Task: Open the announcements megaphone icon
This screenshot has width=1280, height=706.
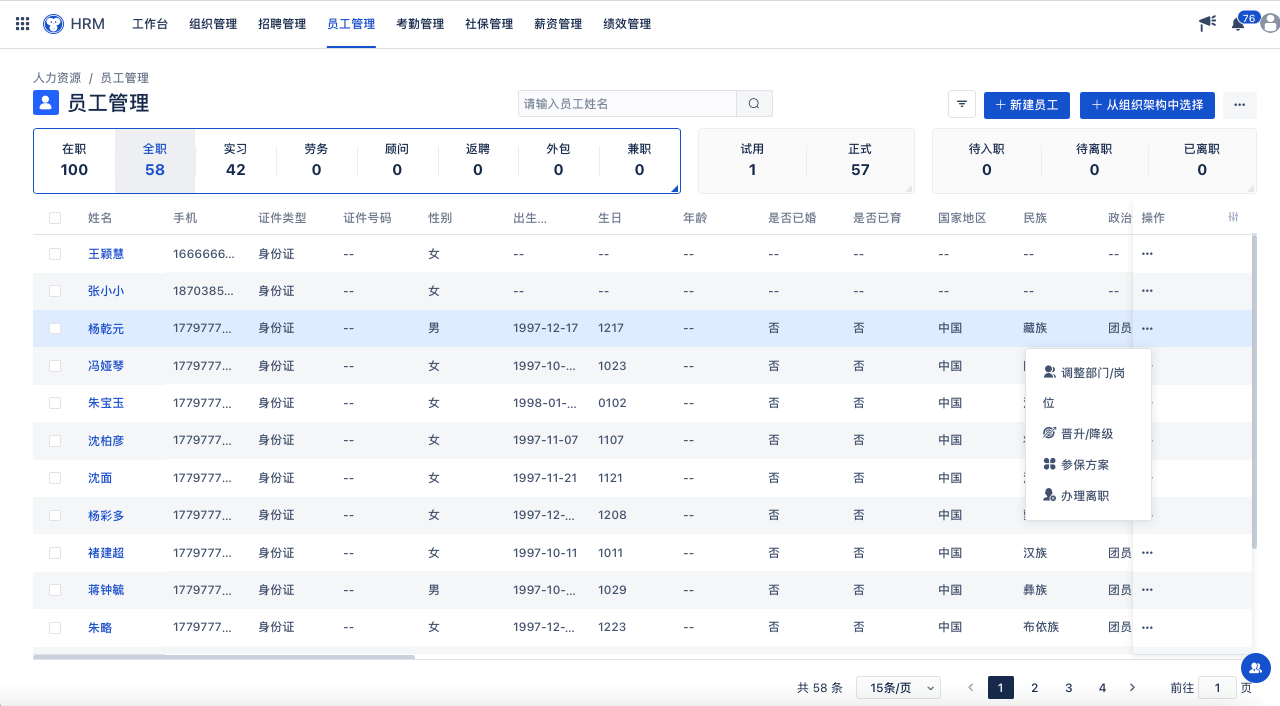Action: (x=1207, y=24)
